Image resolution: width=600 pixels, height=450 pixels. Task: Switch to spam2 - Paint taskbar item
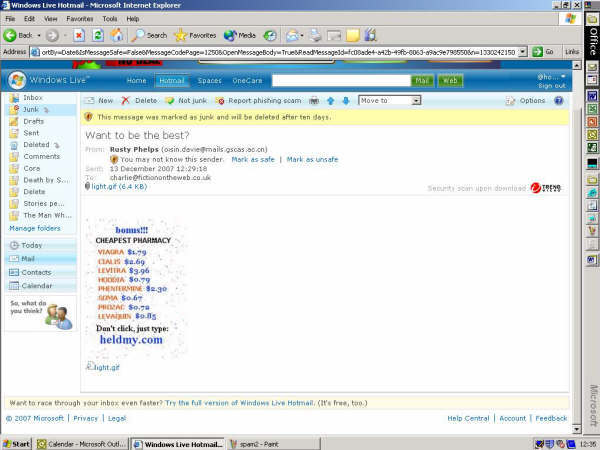pos(274,444)
